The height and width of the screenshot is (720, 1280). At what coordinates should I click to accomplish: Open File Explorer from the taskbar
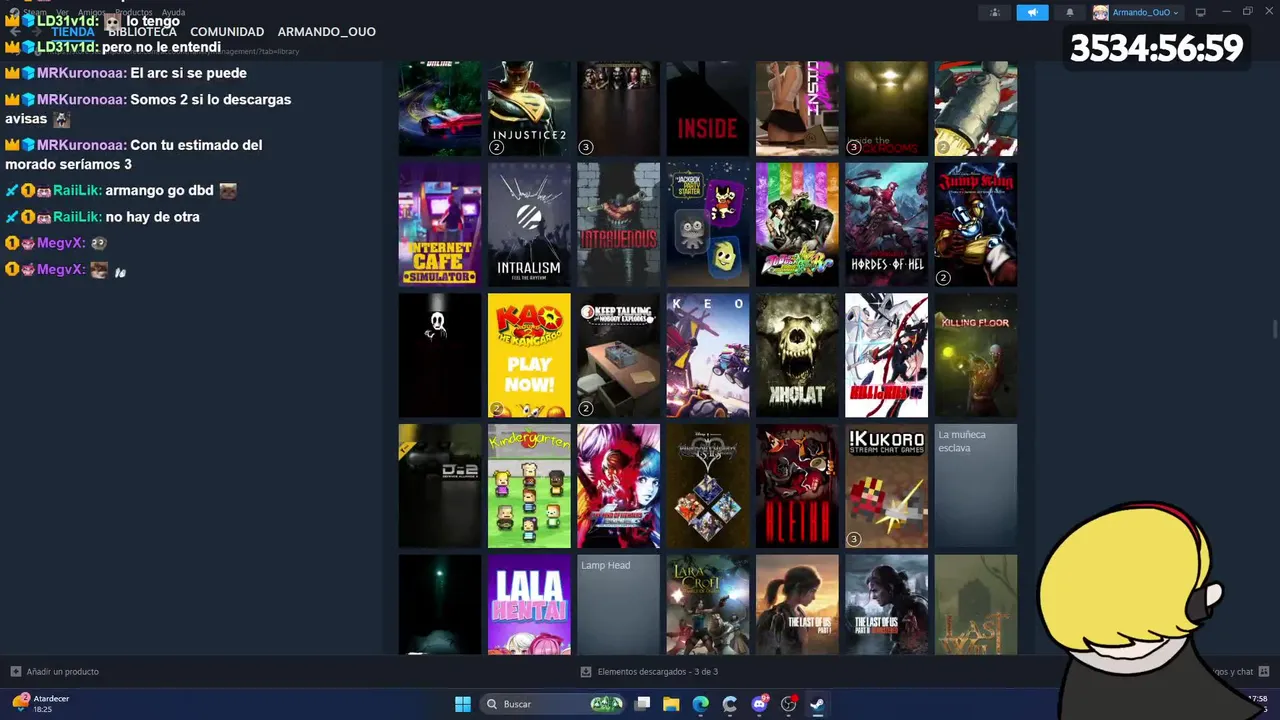[671, 704]
